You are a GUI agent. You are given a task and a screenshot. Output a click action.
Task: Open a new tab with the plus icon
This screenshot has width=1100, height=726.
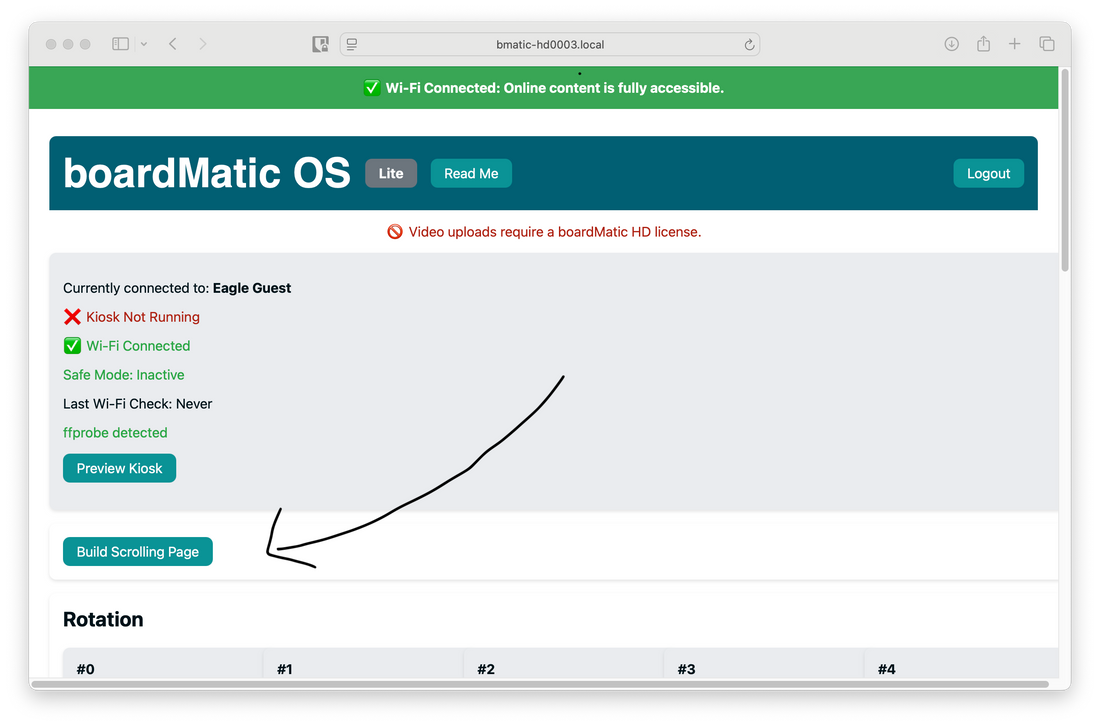1015,44
